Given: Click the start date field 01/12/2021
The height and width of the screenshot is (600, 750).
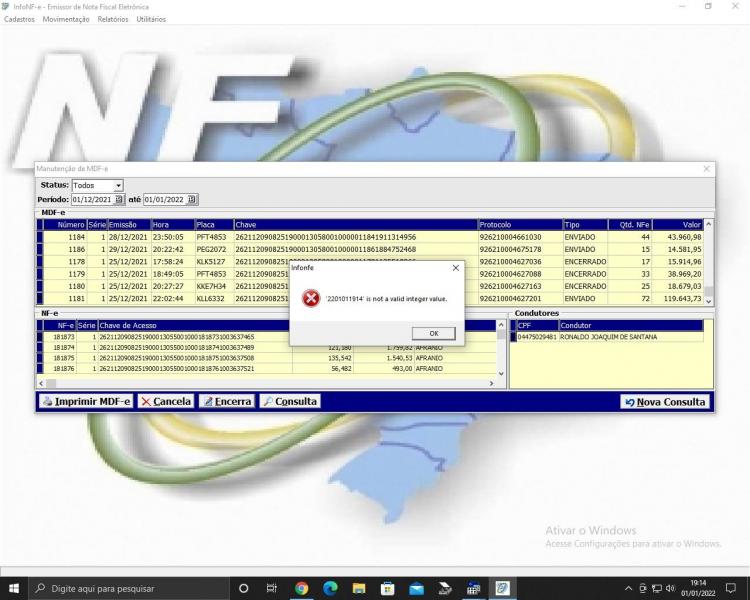Looking at the screenshot, I should click(93, 200).
